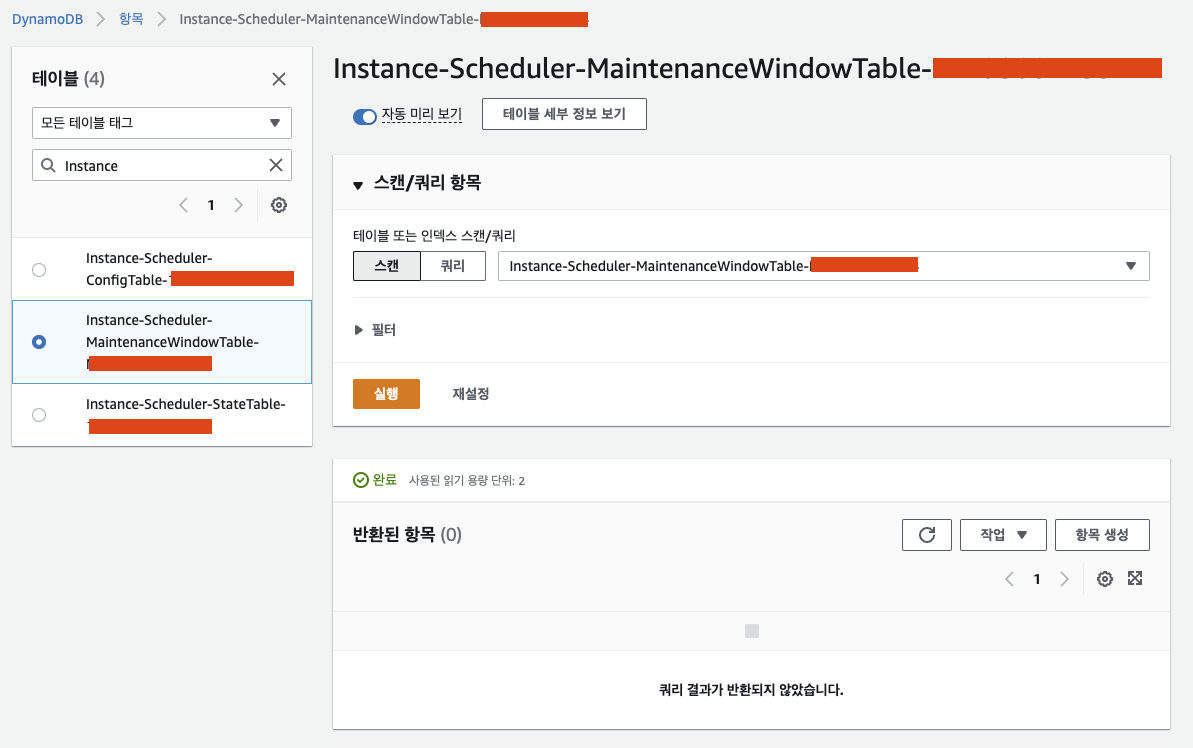The image size is (1193, 748).
Task: Open 항목 breadcrumb link
Action: pyautogui.click(x=131, y=18)
